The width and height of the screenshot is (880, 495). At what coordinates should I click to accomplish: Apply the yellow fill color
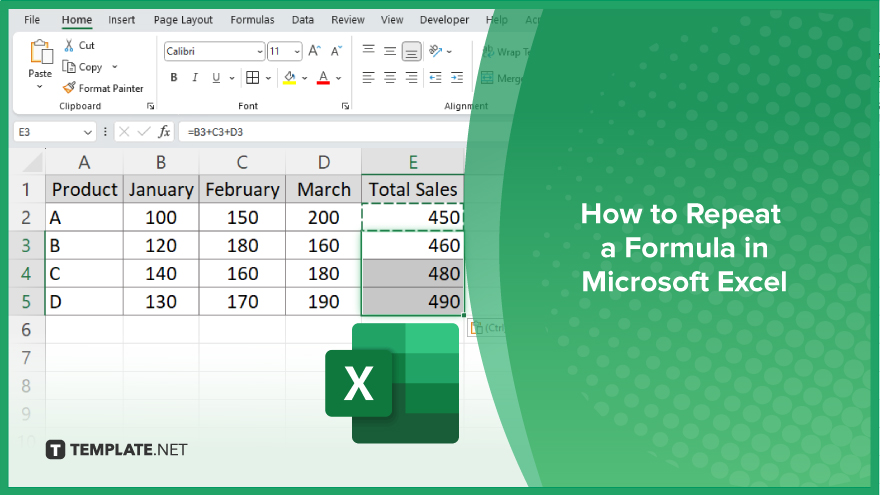point(290,77)
